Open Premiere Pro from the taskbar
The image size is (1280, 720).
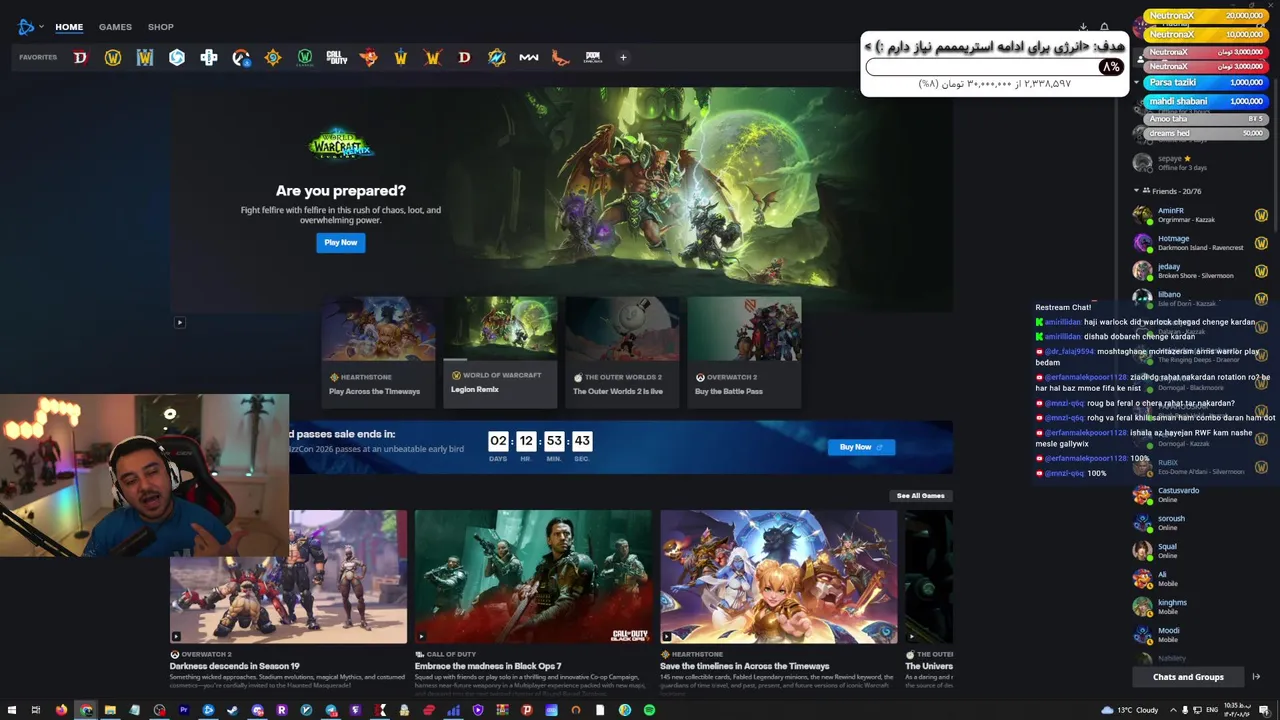184,710
